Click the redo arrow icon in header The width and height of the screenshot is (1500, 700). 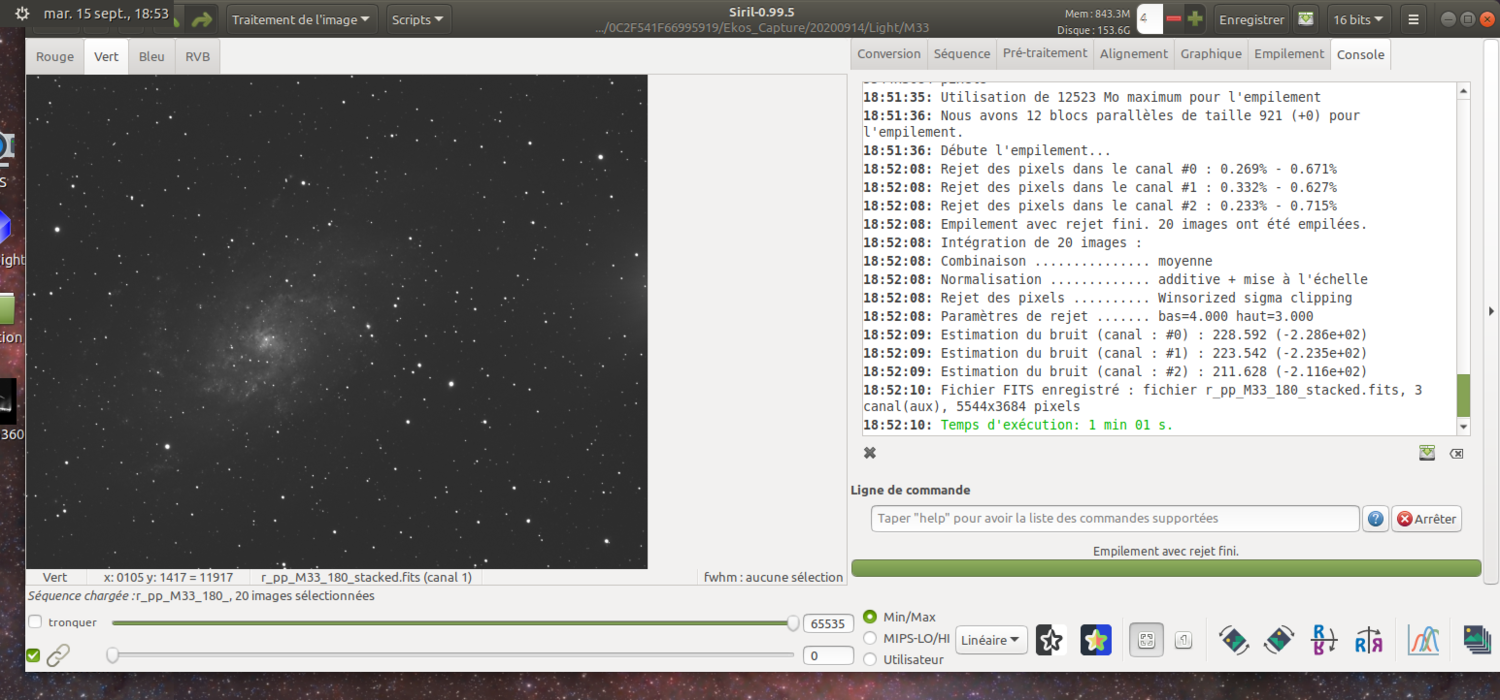(203, 20)
